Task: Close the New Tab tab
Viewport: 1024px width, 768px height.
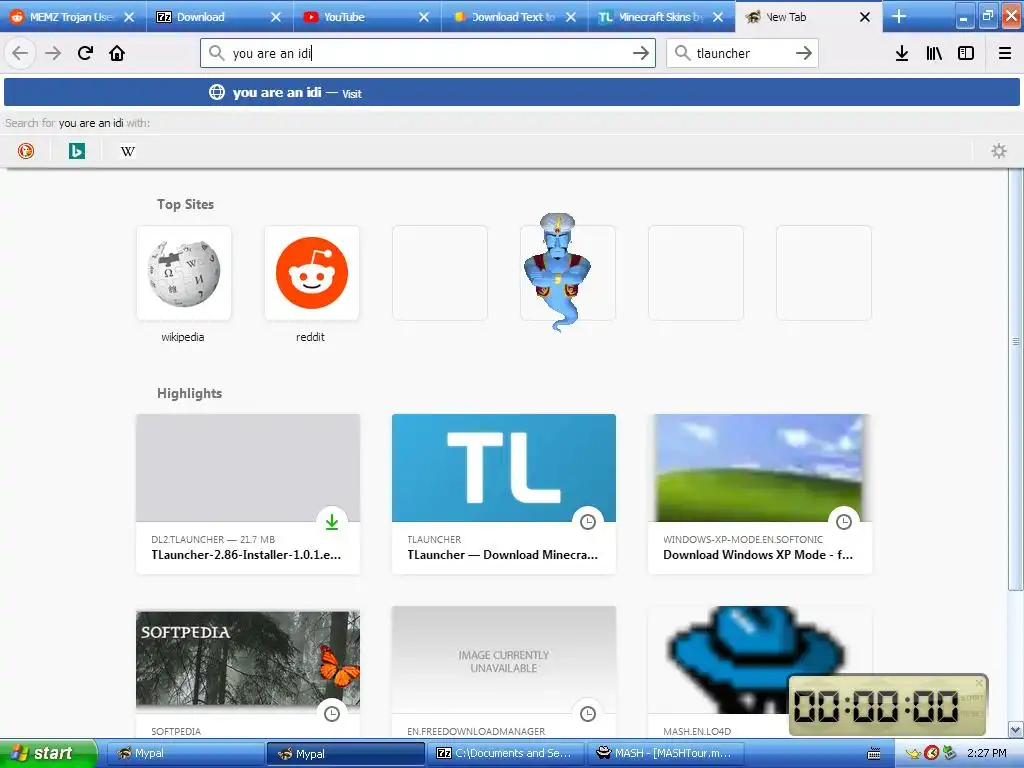Action: [x=865, y=17]
